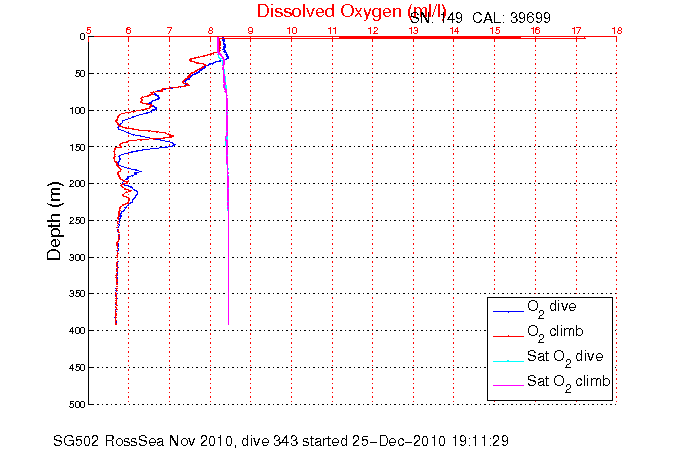681x454 pixels.
Task: Click depth tick label 400
Action: (x=77, y=331)
